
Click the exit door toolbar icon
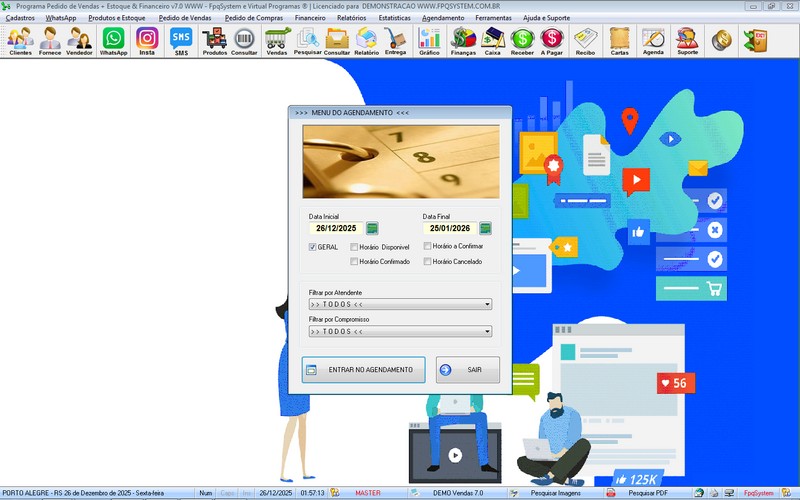756,40
